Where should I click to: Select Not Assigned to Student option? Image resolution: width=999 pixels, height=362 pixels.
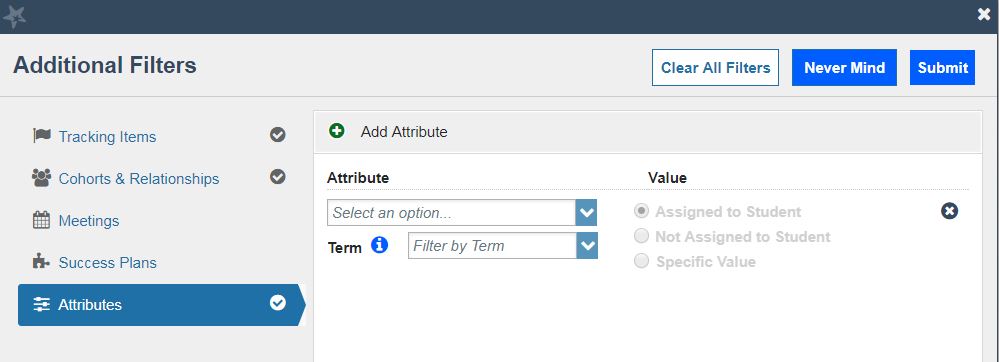click(x=642, y=236)
